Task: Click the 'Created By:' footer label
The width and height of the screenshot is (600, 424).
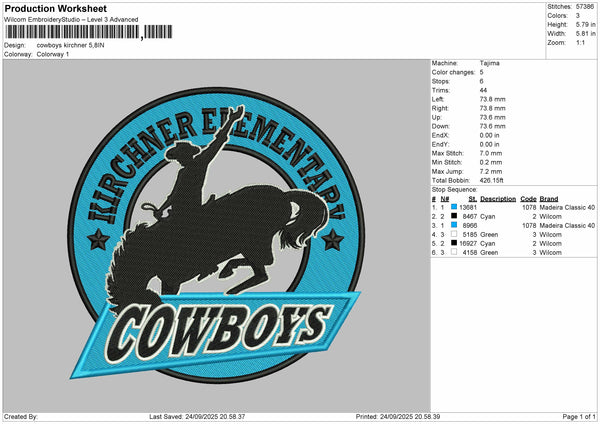Action: point(21,416)
